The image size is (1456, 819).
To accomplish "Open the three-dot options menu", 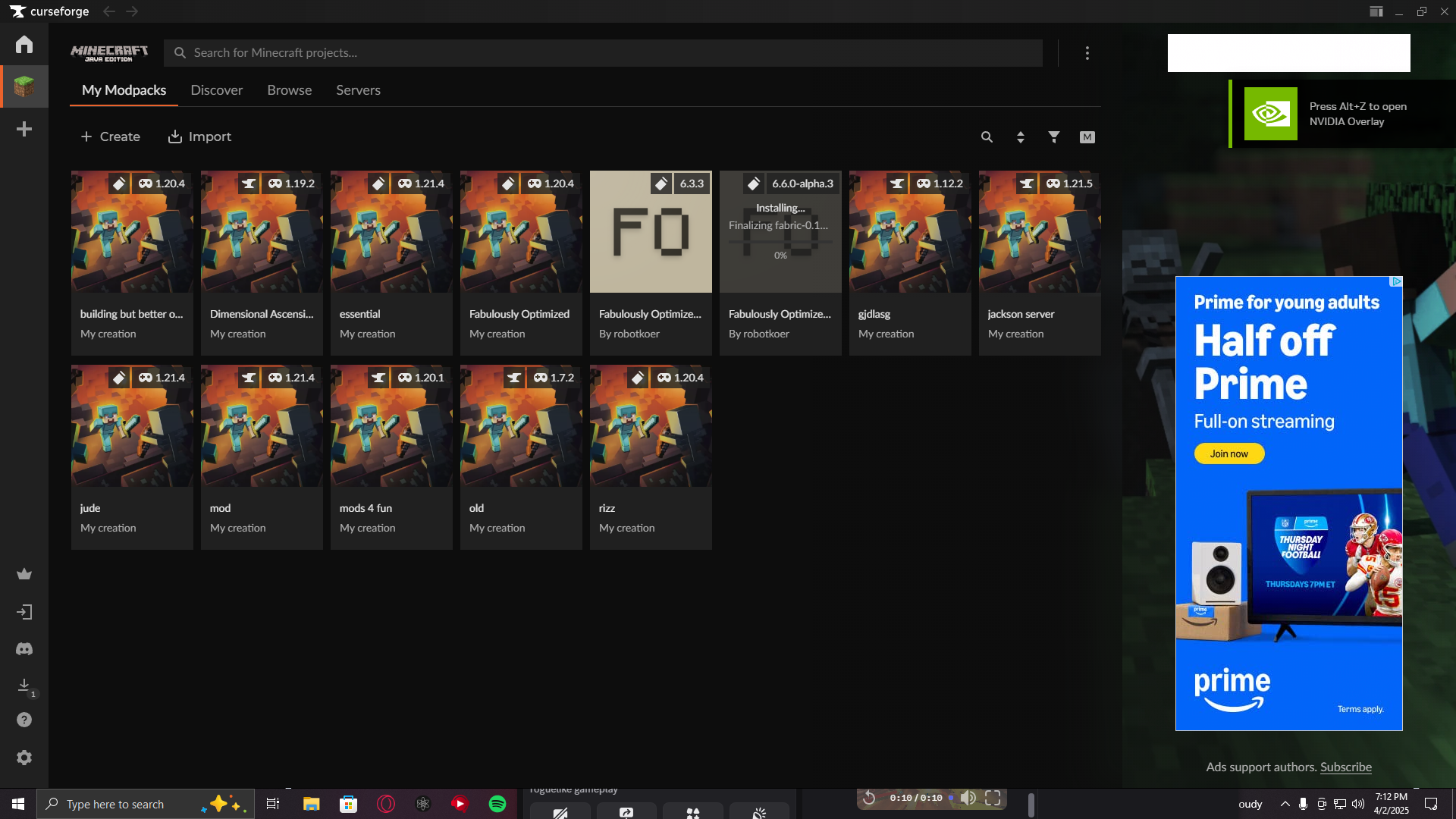I will [1087, 53].
